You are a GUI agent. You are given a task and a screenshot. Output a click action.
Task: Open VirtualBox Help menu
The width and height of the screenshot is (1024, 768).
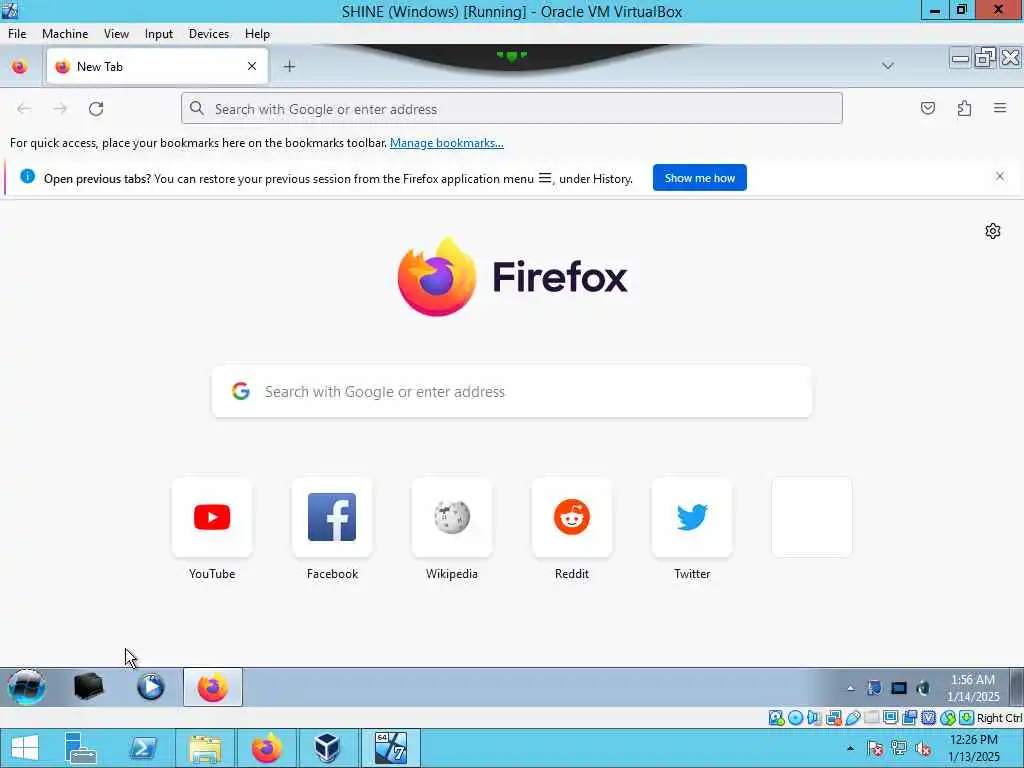257,34
